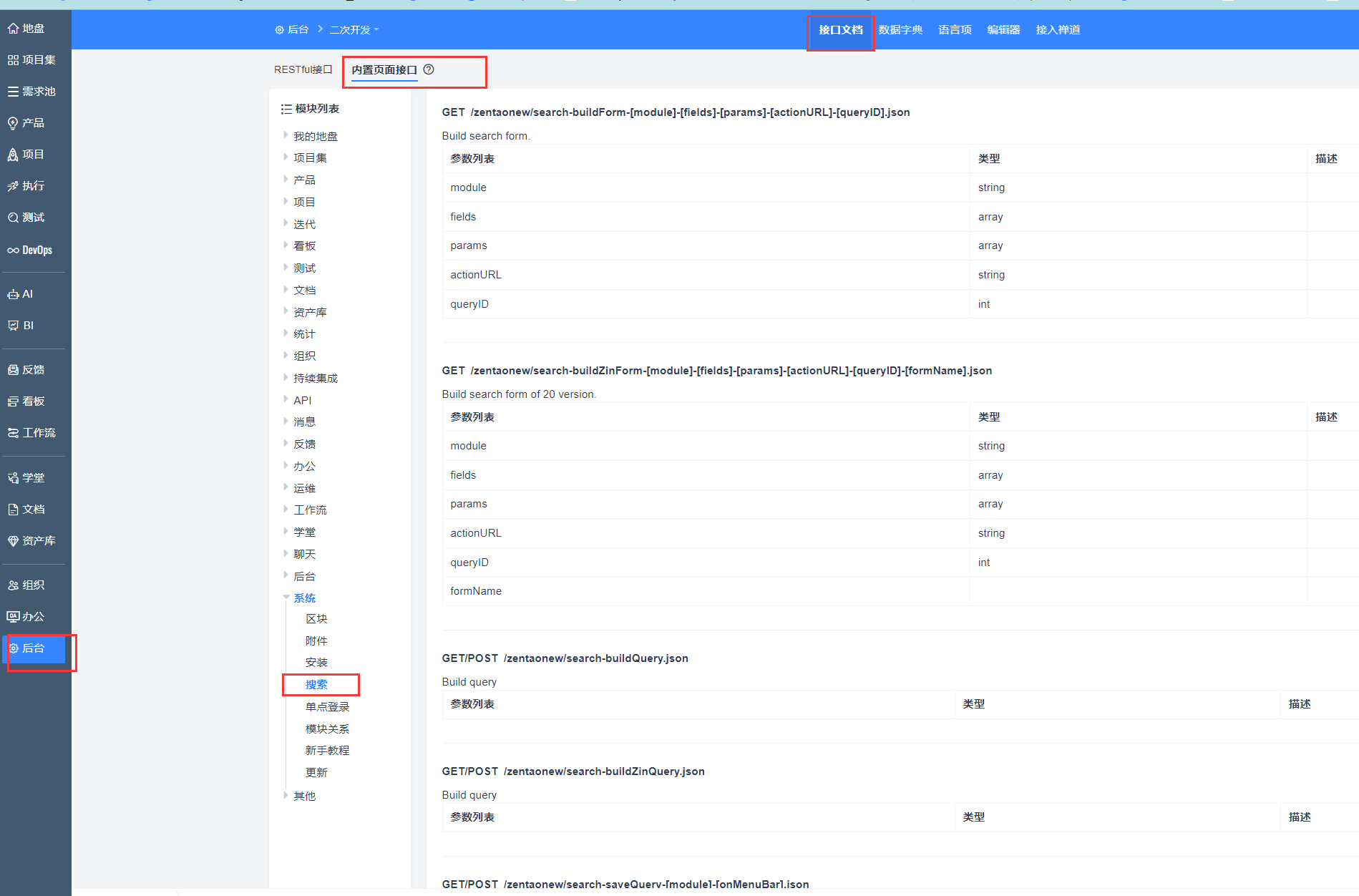The image size is (1359, 896).
Task: Select the 运维 module item
Action: pyautogui.click(x=304, y=489)
